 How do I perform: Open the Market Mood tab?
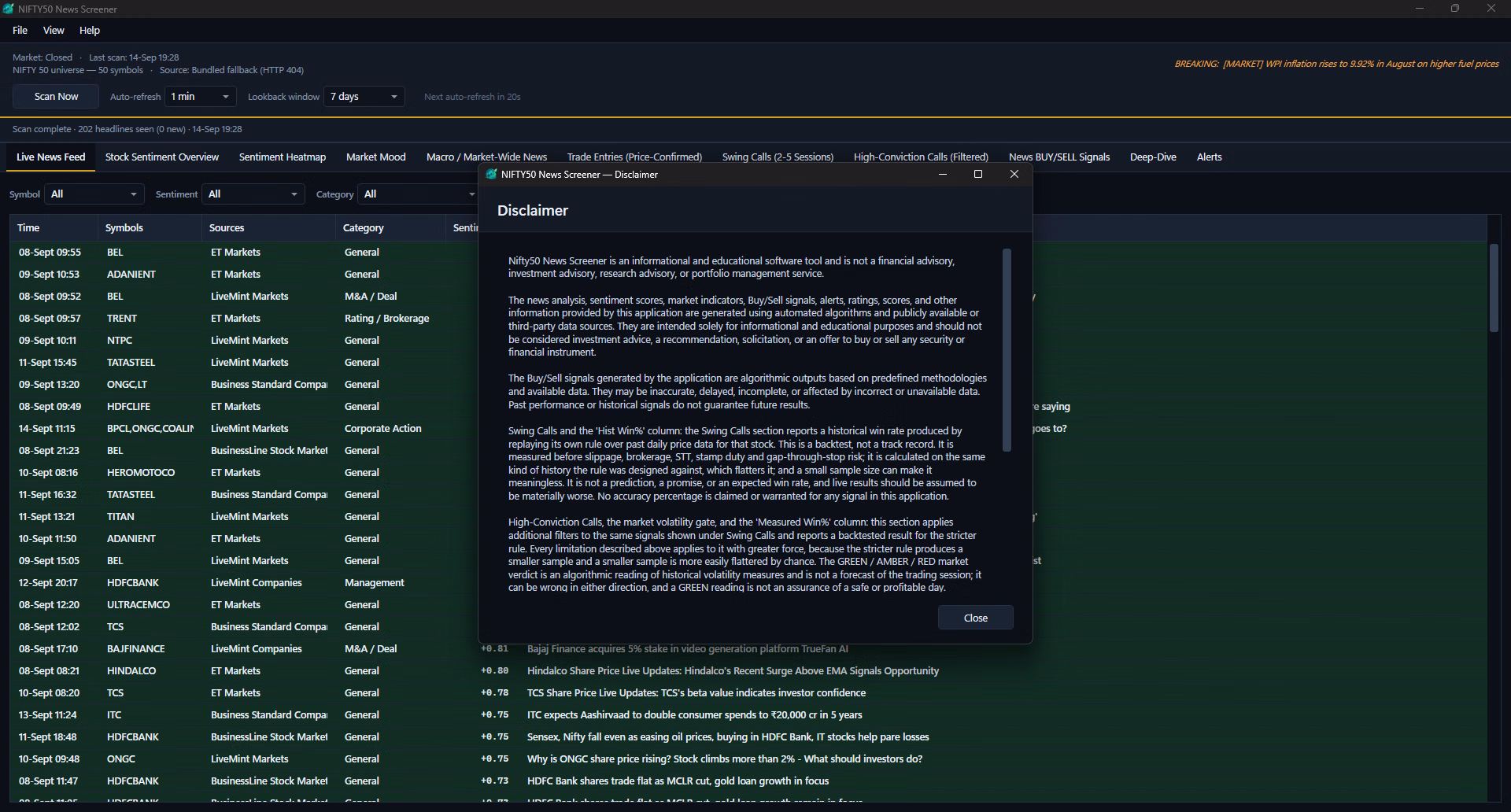click(376, 157)
